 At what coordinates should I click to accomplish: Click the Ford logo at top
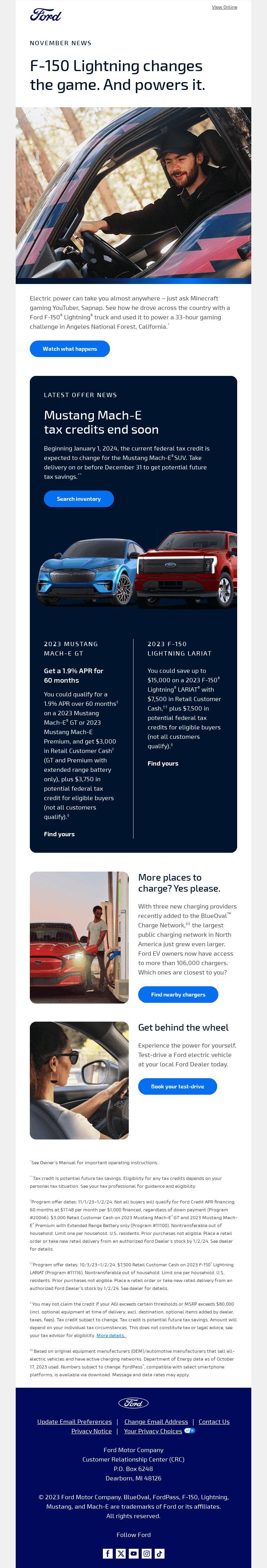pos(46,15)
